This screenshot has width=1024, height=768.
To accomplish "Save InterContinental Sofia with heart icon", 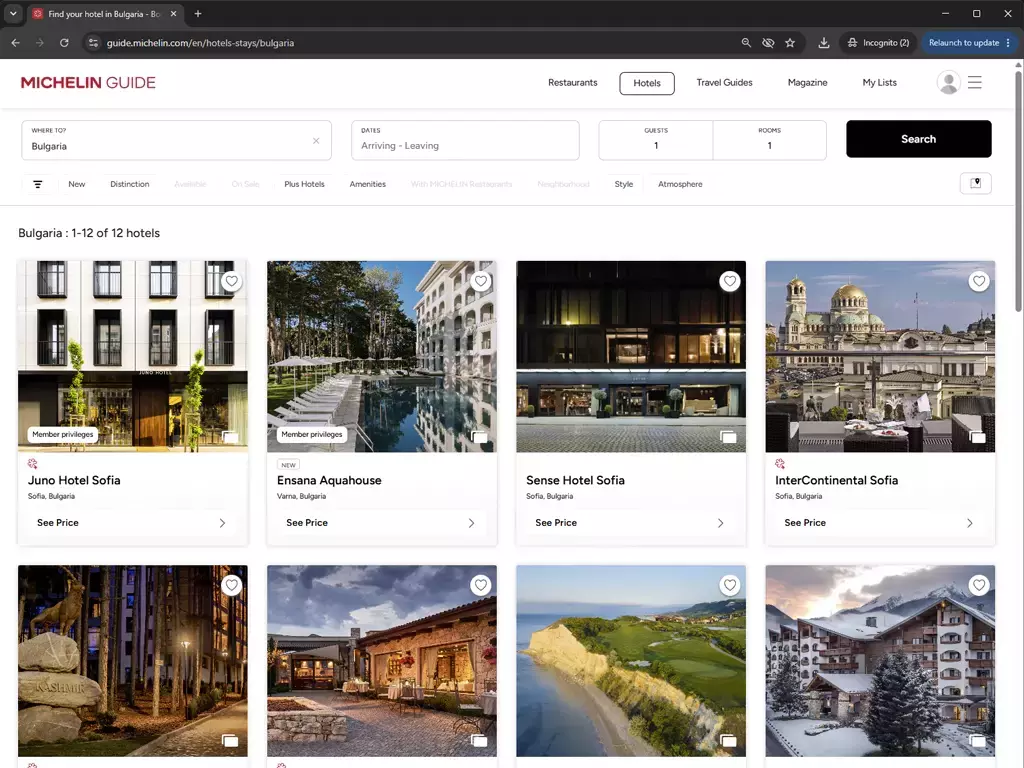I will [979, 281].
